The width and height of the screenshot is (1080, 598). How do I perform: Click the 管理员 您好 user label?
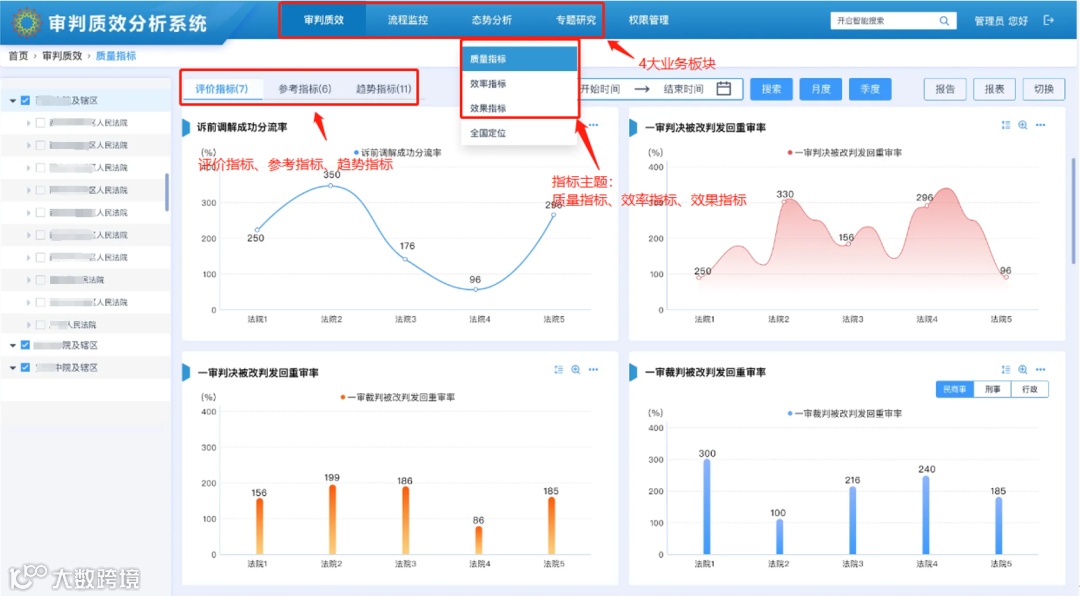click(1001, 21)
